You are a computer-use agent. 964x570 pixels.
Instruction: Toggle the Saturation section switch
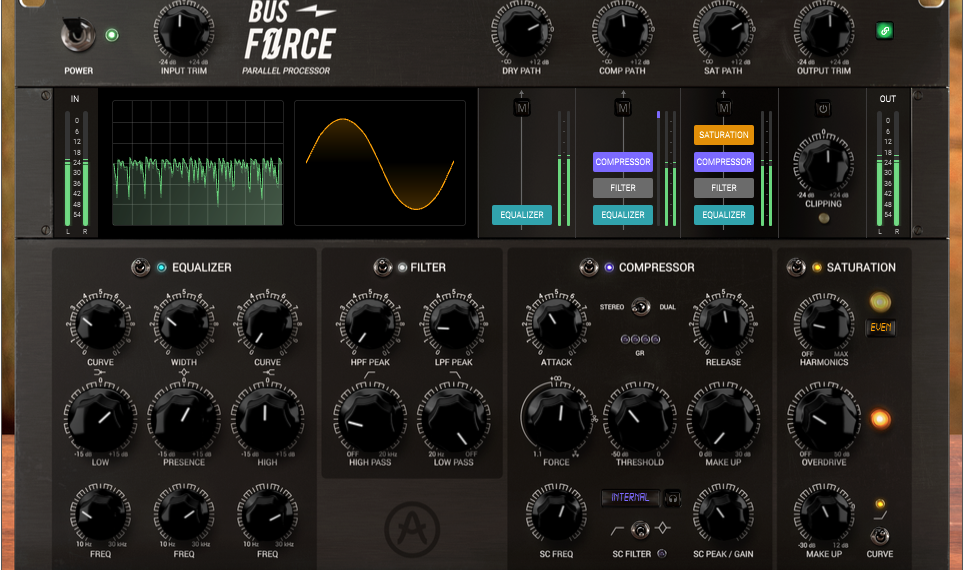tap(796, 267)
